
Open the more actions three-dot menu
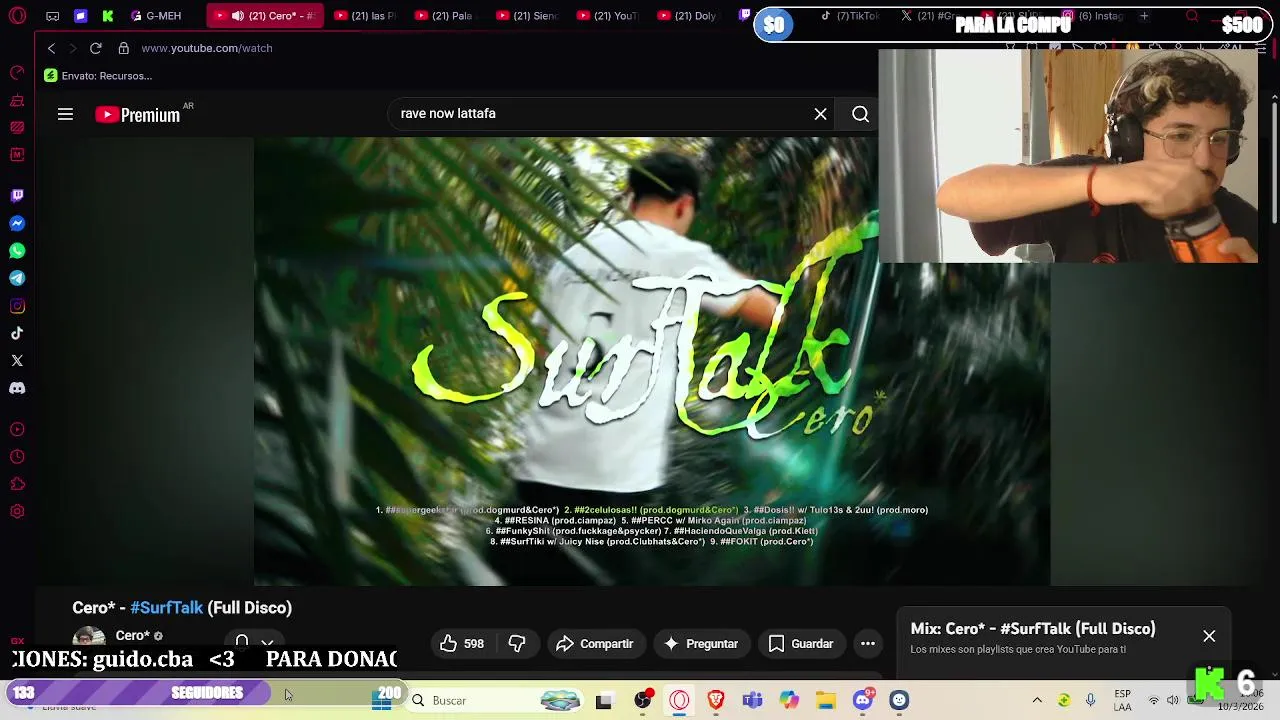pyautogui.click(x=868, y=644)
